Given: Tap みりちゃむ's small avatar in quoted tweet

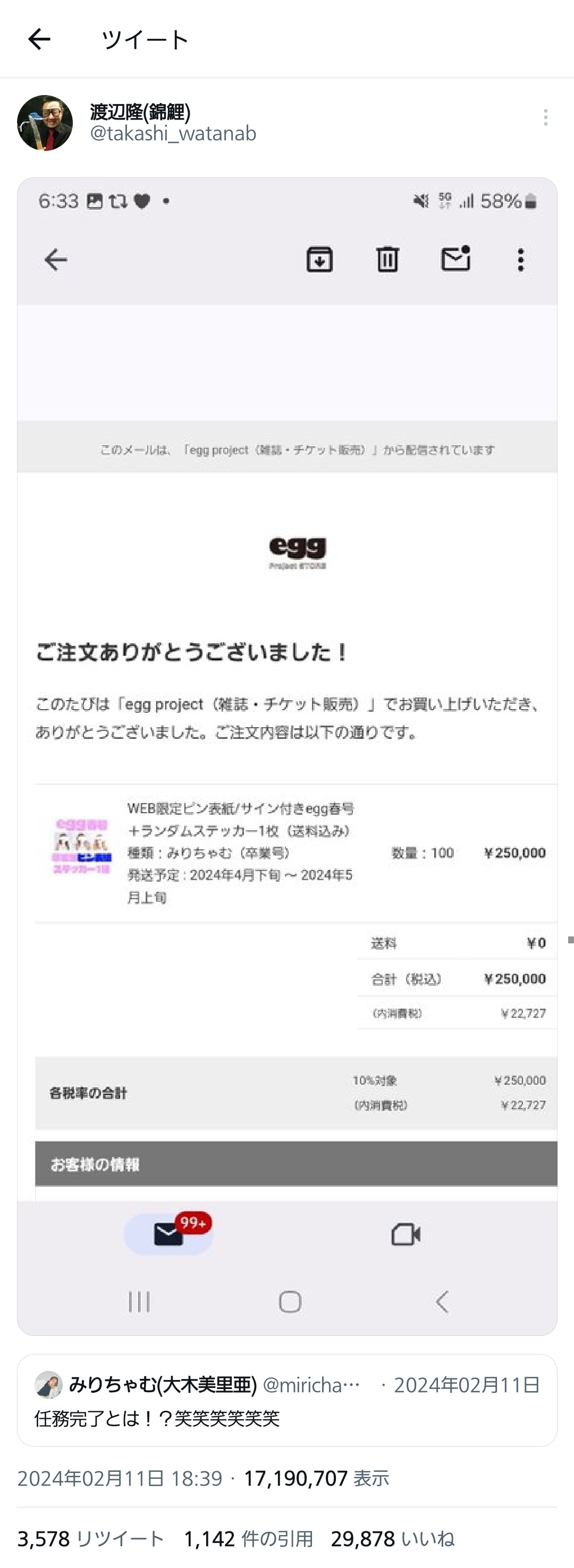Looking at the screenshot, I should (49, 1385).
